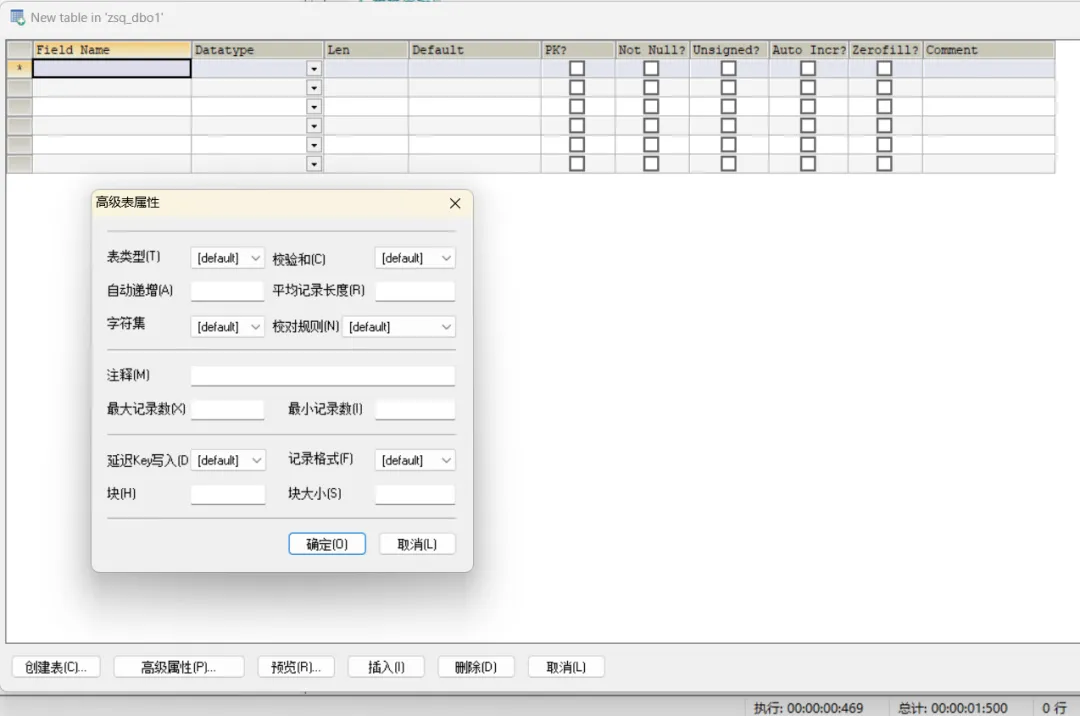Click the 块(H) input field

[227, 494]
